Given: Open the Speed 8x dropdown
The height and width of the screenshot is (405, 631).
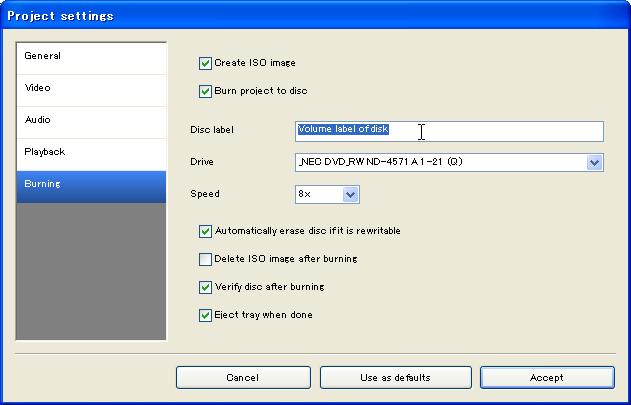Looking at the screenshot, I should [350, 194].
